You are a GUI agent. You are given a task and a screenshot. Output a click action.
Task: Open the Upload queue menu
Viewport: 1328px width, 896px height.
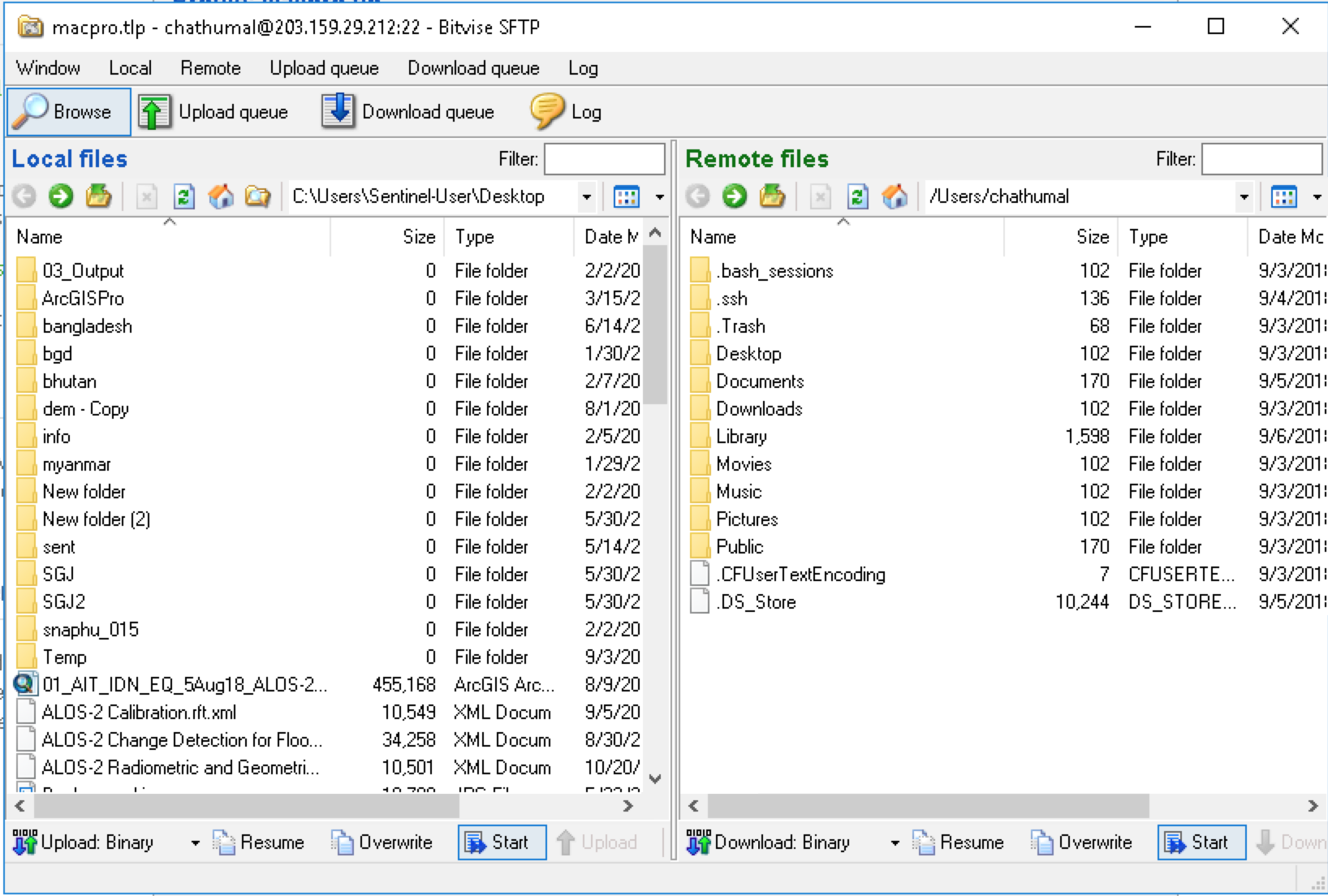324,68
